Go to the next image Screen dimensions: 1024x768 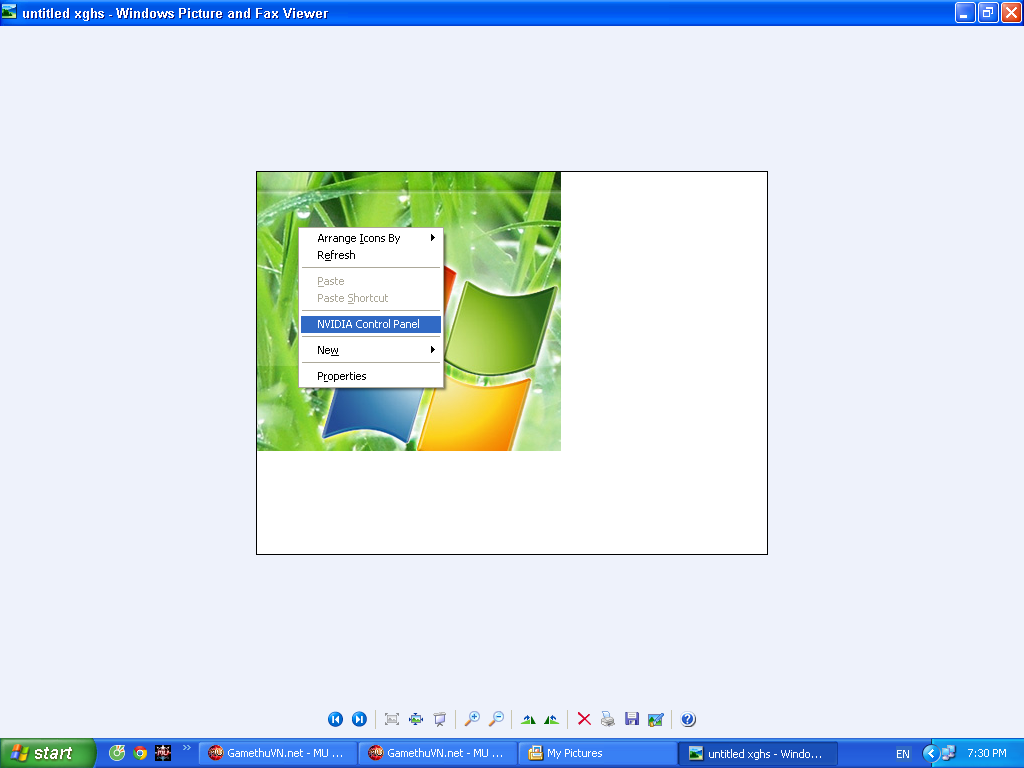(359, 719)
